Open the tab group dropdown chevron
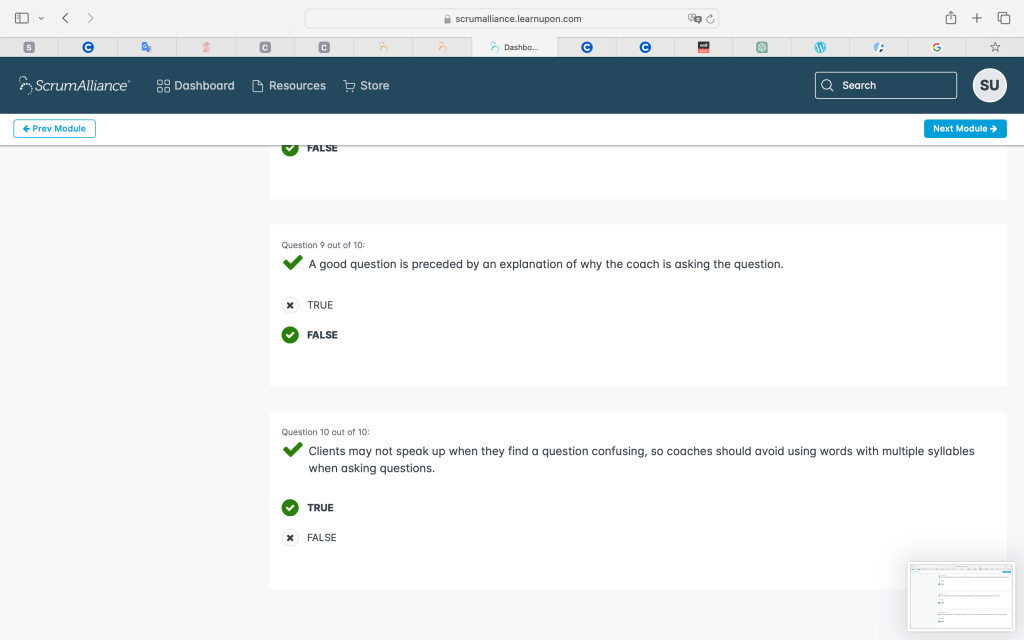Screen dimensions: 1024x640 point(41,18)
